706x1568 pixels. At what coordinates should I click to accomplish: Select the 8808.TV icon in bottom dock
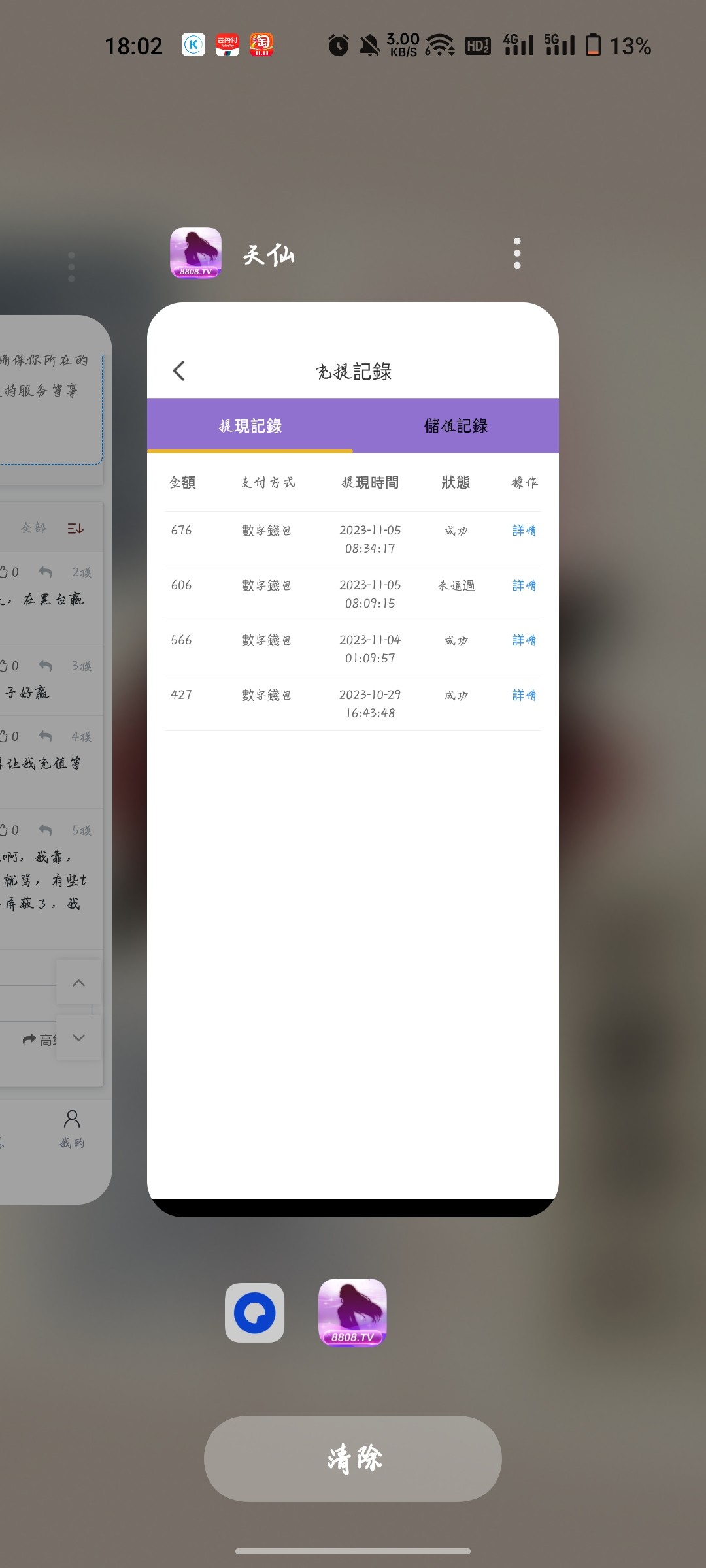[352, 1313]
